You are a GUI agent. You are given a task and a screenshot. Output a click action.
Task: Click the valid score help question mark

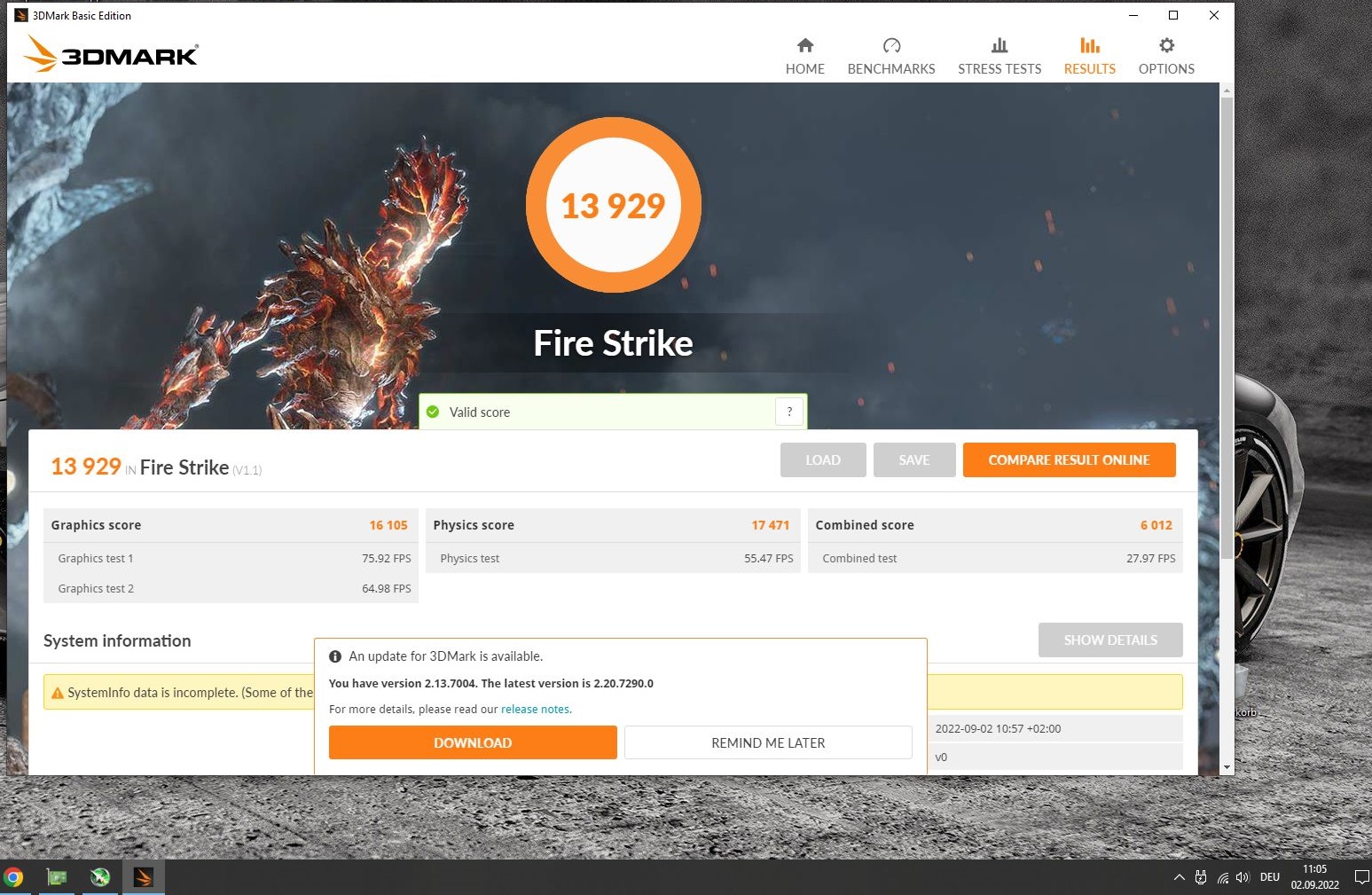point(789,412)
